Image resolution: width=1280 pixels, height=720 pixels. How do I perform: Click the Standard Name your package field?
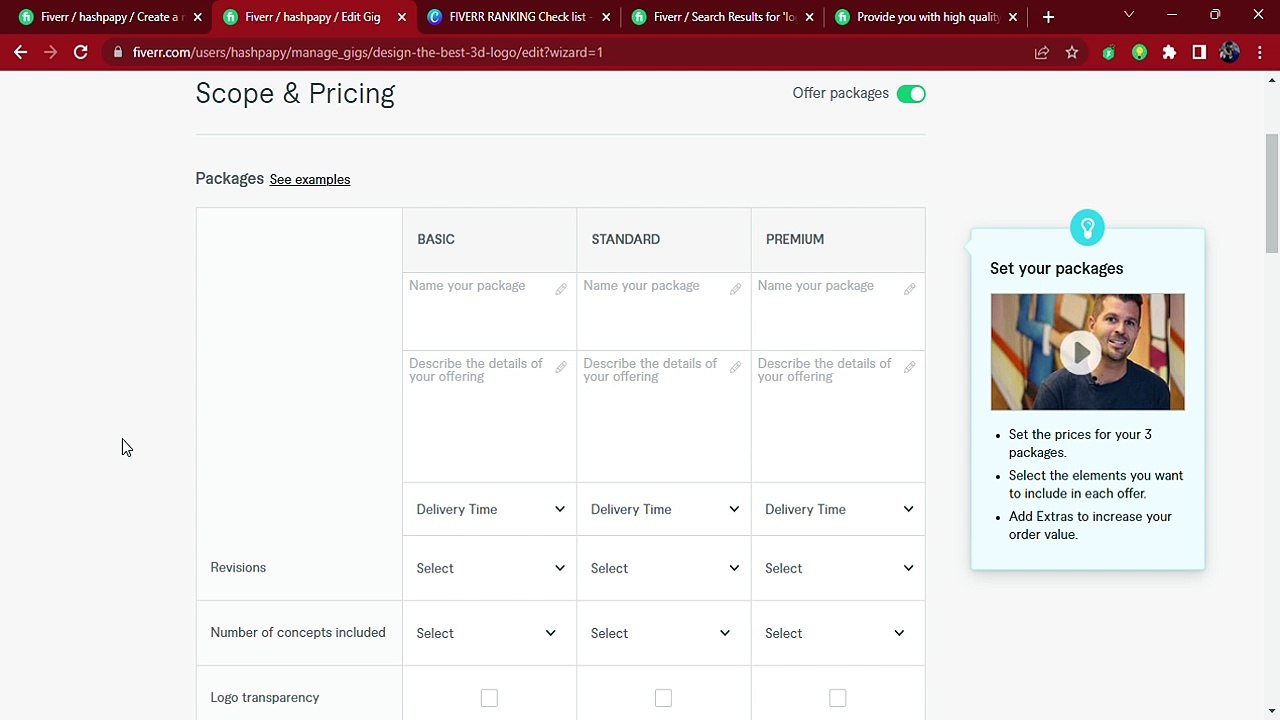click(x=664, y=310)
